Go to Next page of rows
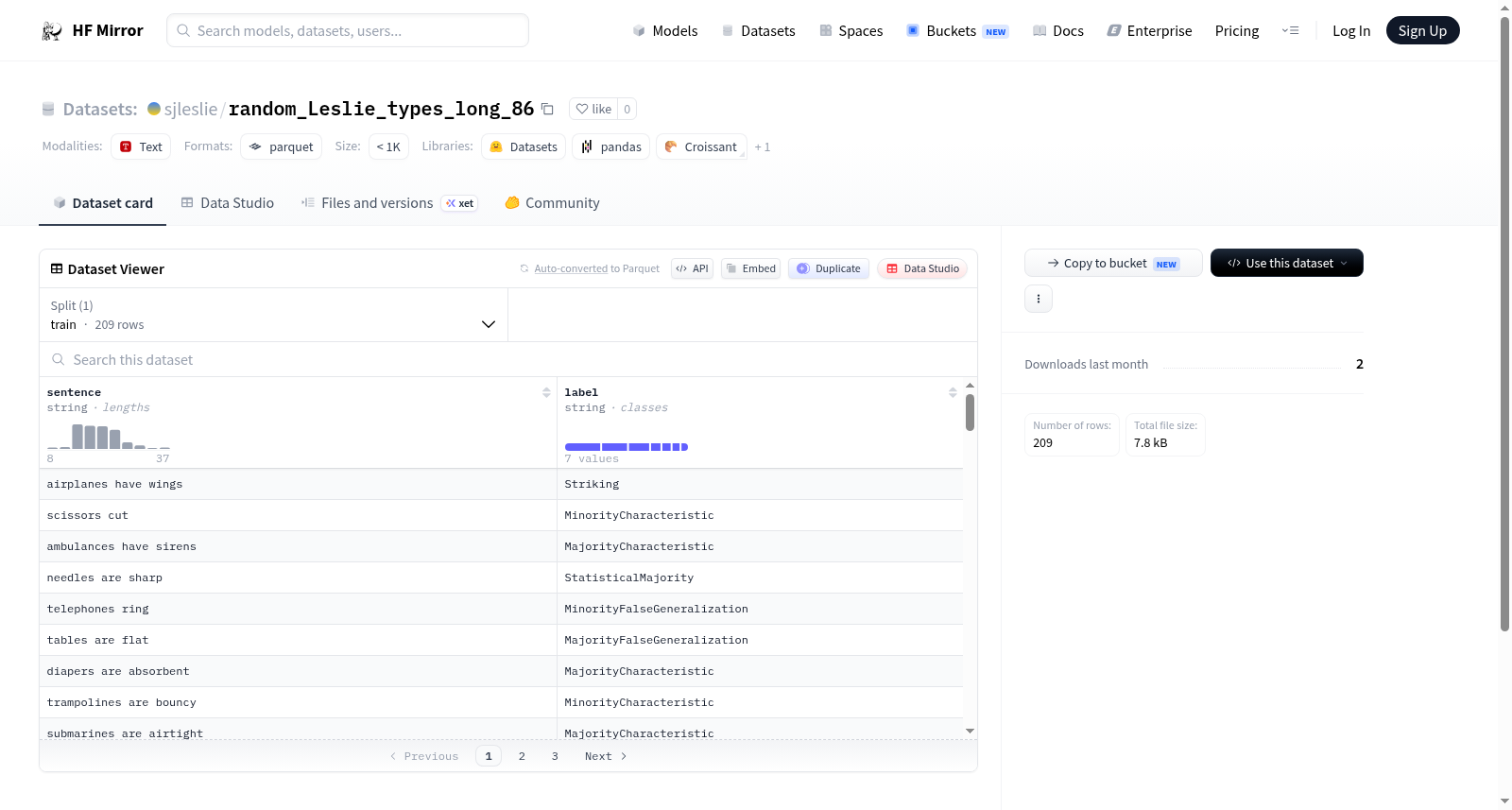 click(x=606, y=756)
